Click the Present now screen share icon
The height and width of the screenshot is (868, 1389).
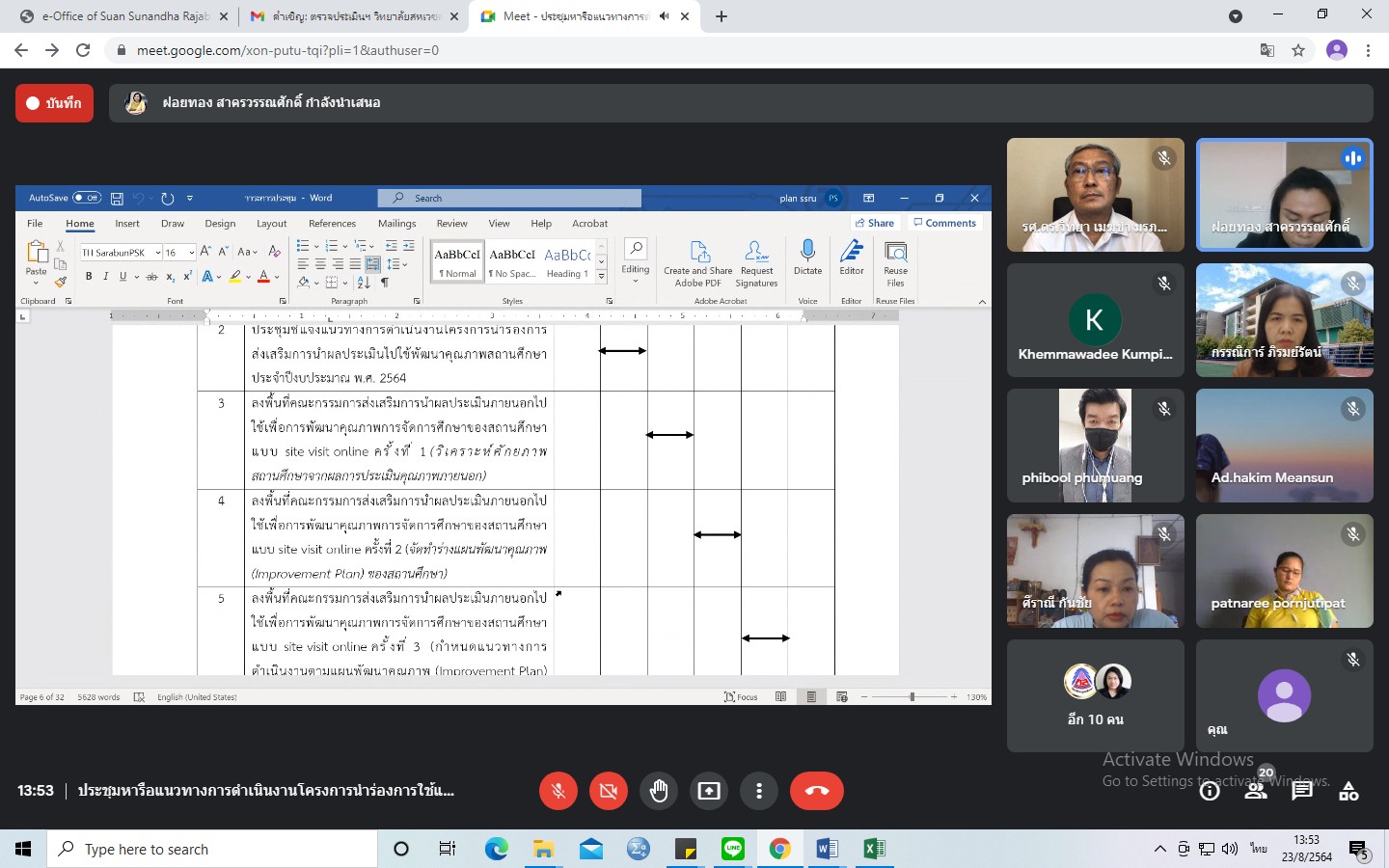[x=709, y=791]
